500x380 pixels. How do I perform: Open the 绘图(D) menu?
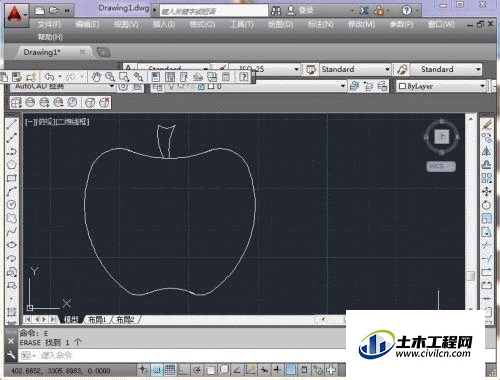280,24
